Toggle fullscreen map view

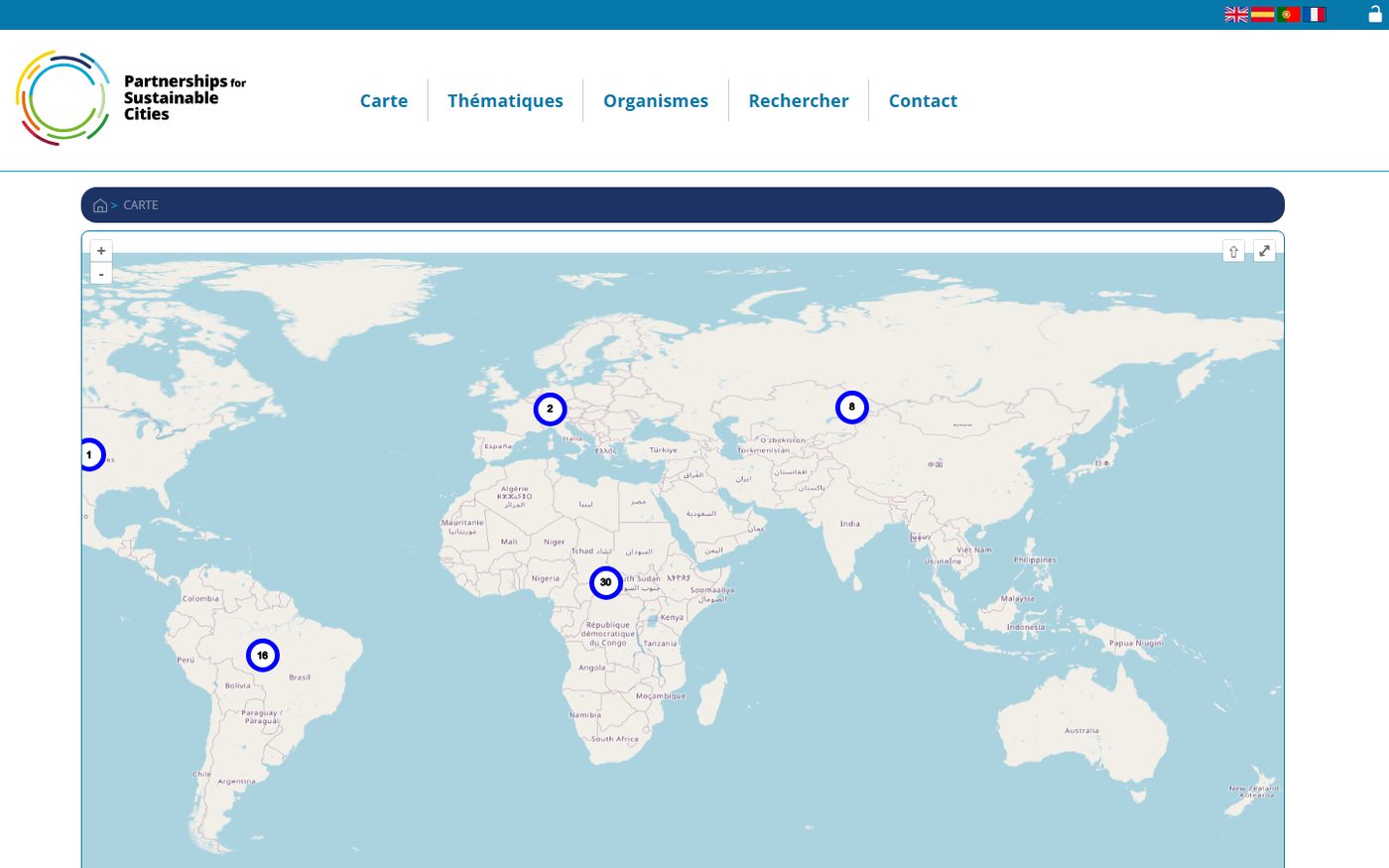[x=1264, y=251]
